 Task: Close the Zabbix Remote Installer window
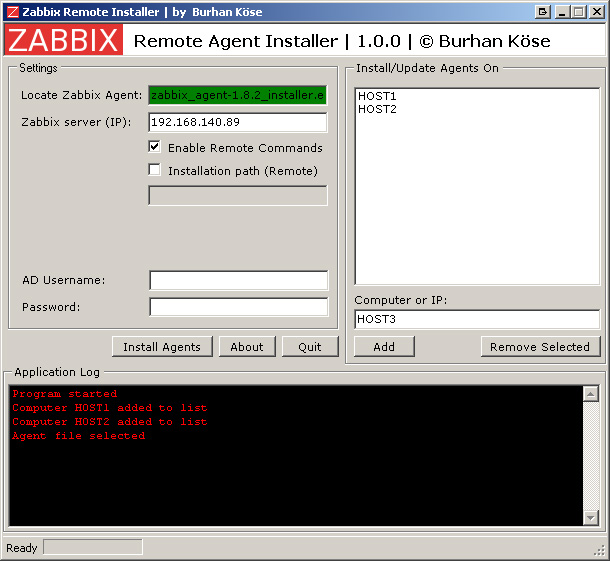[597, 12]
